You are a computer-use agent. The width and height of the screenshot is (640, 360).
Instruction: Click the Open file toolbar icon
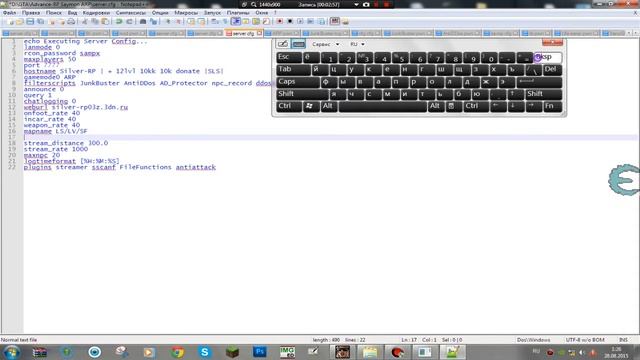(x=20, y=21)
